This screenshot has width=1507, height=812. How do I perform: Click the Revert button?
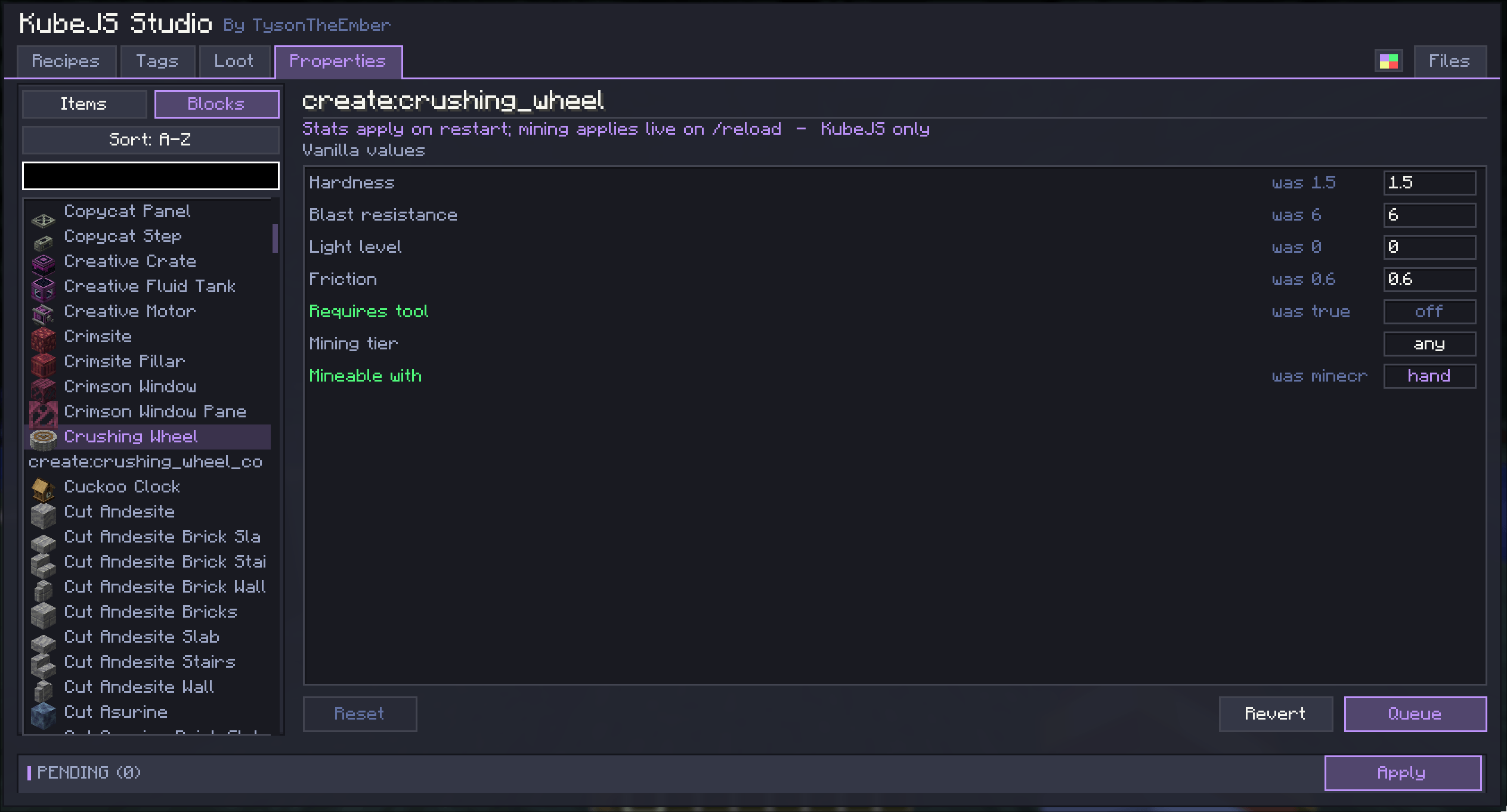coord(1276,714)
